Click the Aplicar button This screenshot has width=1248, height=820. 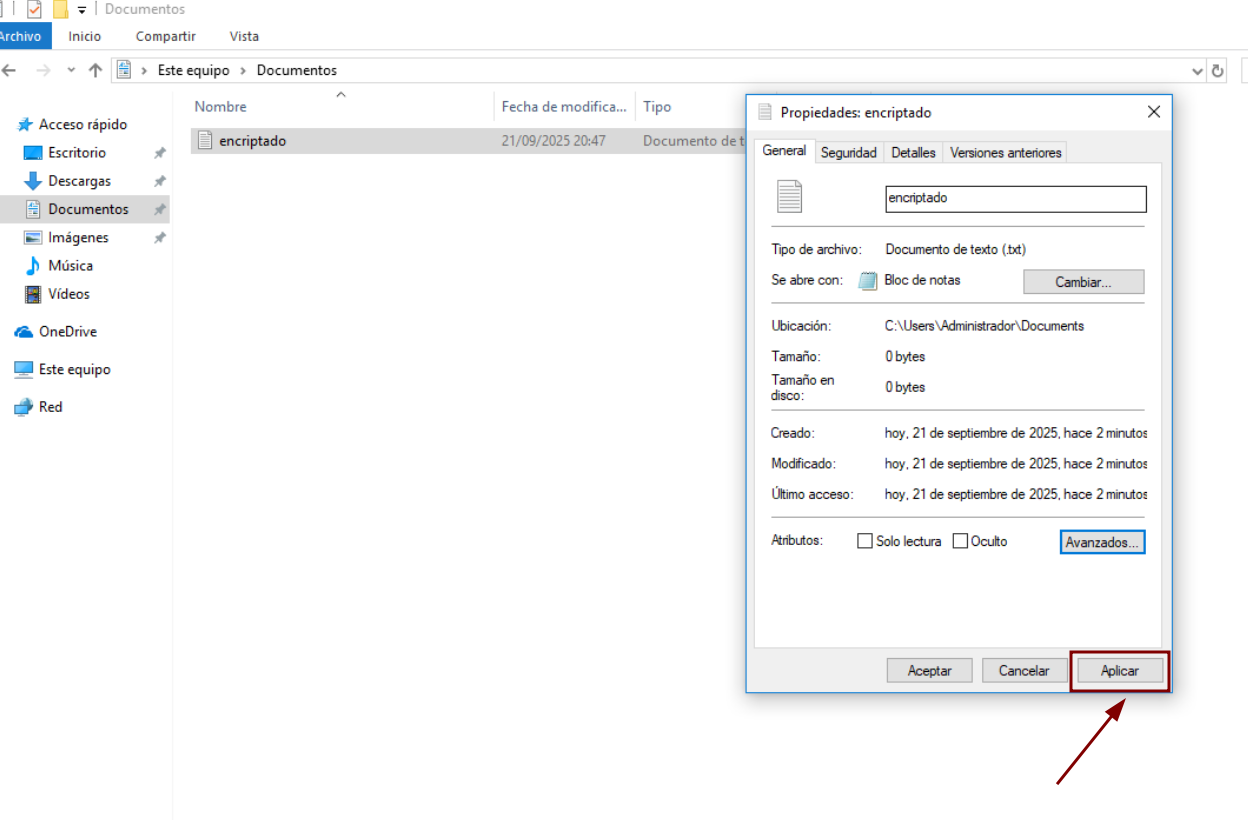coord(1119,671)
